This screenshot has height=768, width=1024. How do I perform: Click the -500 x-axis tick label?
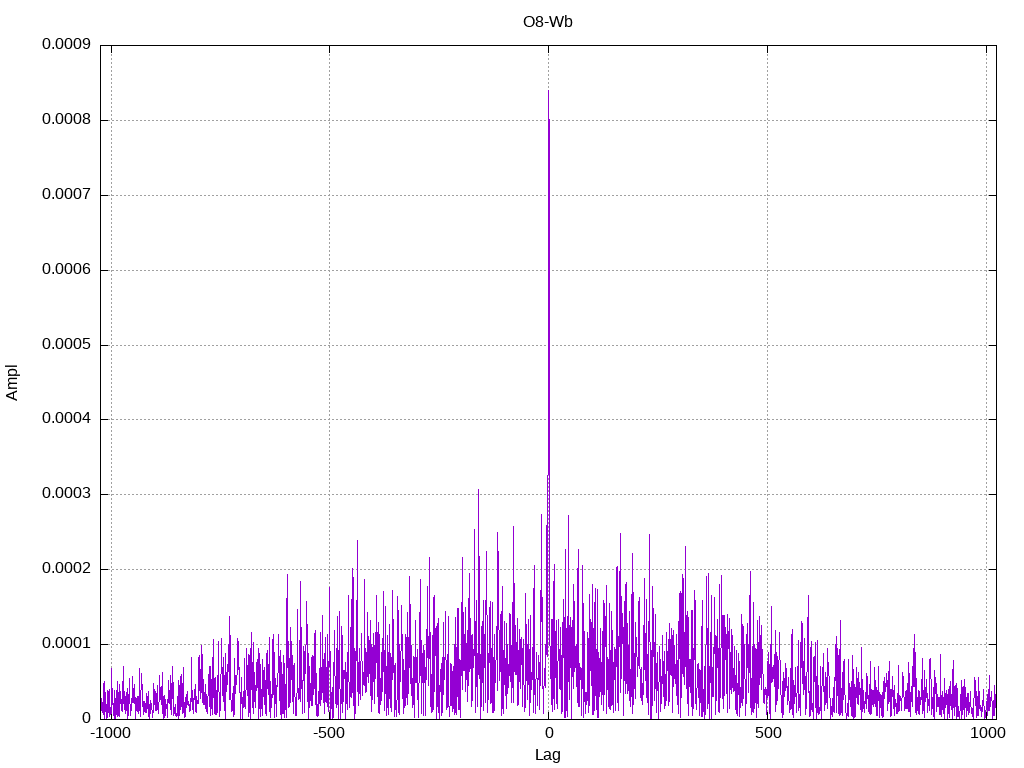click(x=328, y=733)
